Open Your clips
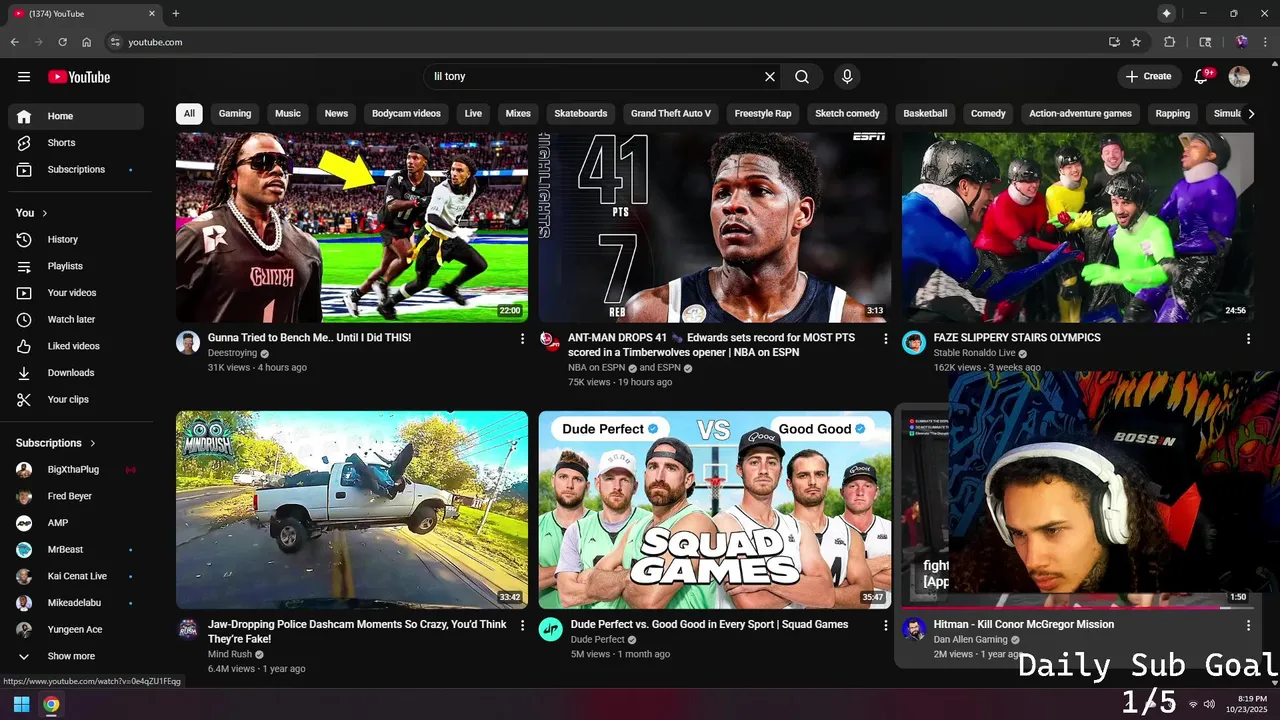 [x=76, y=400]
